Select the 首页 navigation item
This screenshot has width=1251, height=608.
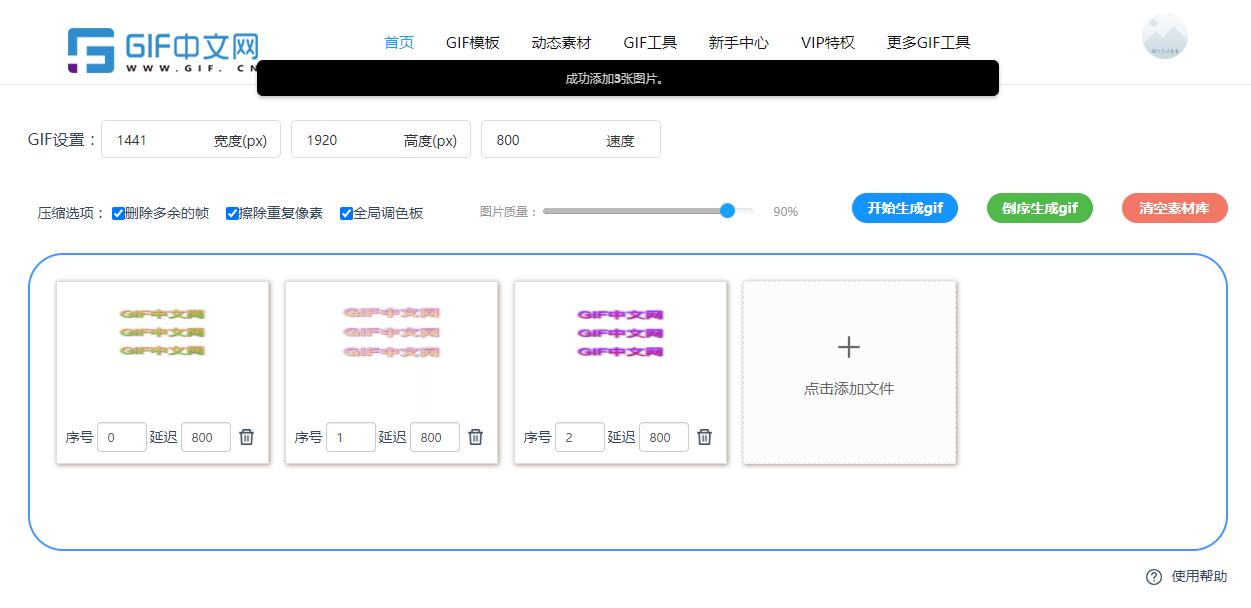coord(397,42)
